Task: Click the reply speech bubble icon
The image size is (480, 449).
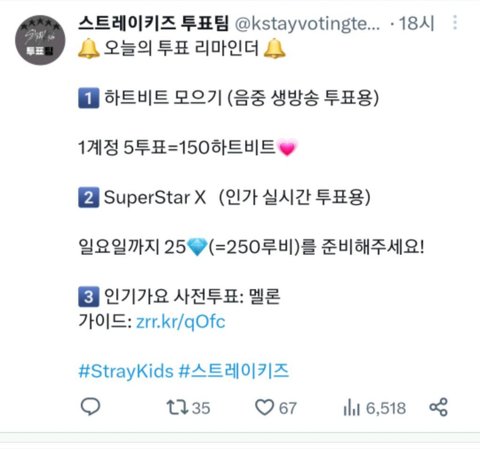Action: pos(90,407)
